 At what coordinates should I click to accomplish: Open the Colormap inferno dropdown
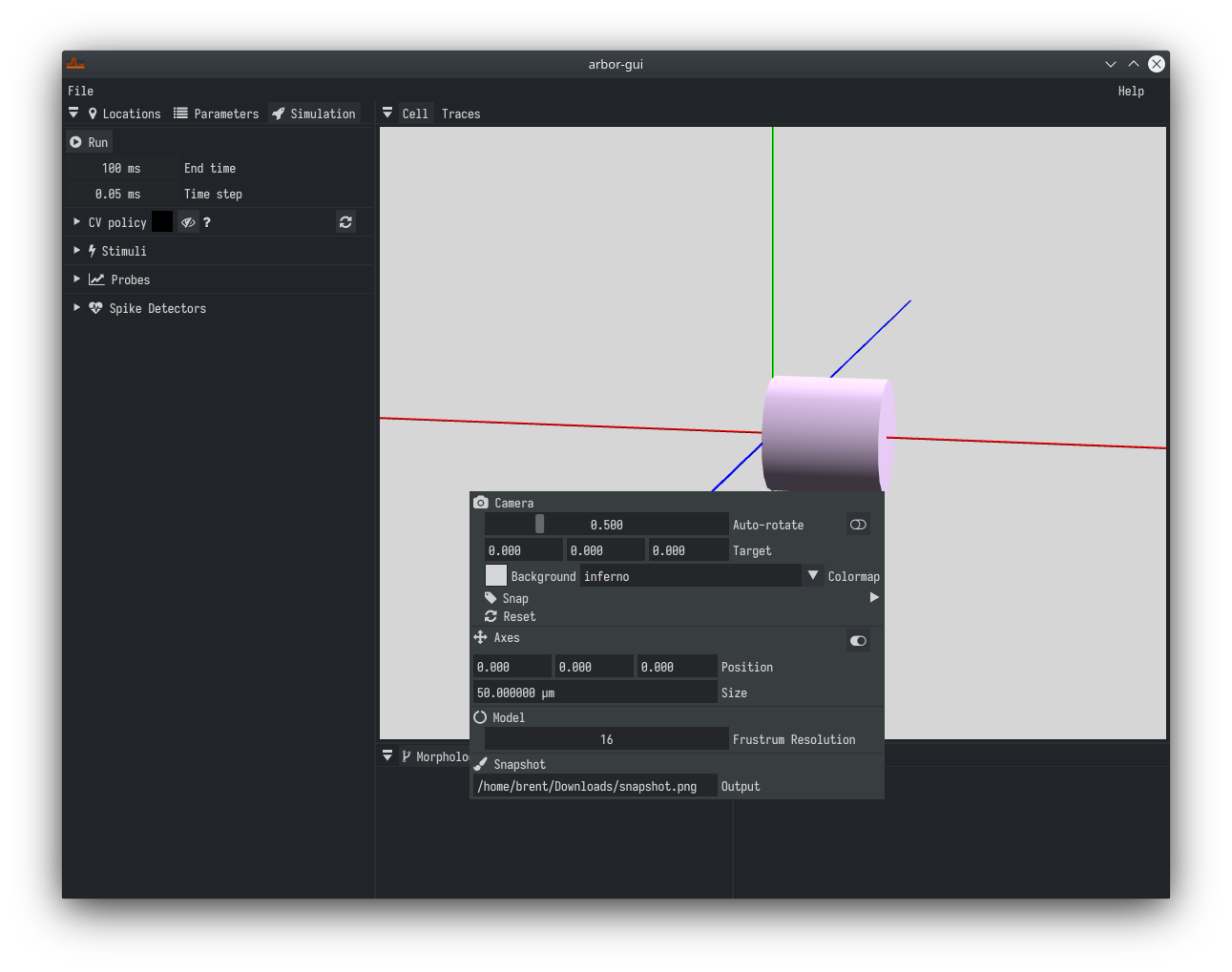(702, 576)
